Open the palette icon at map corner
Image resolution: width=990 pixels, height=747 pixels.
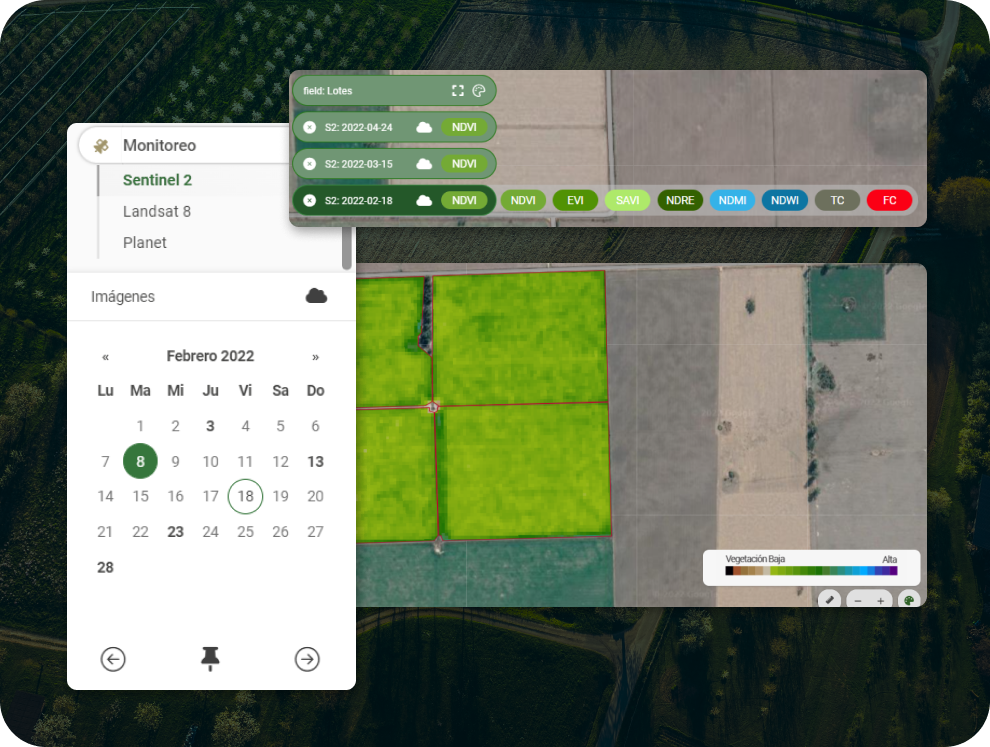pos(909,600)
